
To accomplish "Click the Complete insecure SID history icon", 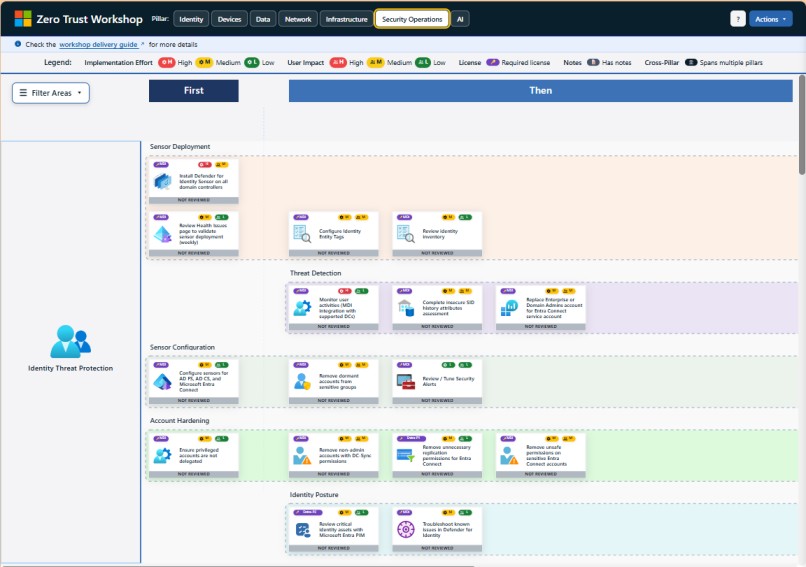I will [x=405, y=308].
